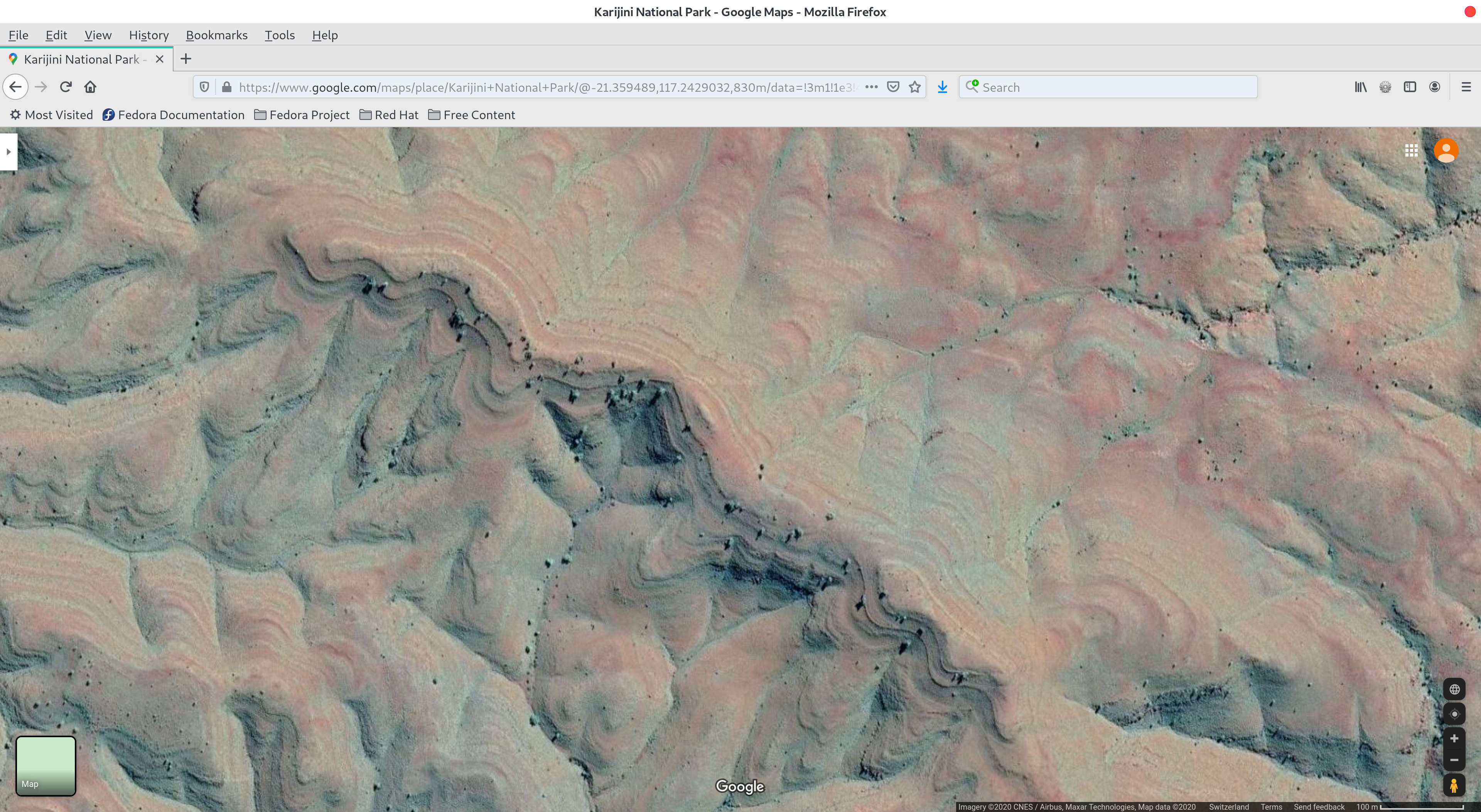Image resolution: width=1481 pixels, height=812 pixels.
Task: Open the Firefox home page
Action: [x=90, y=88]
